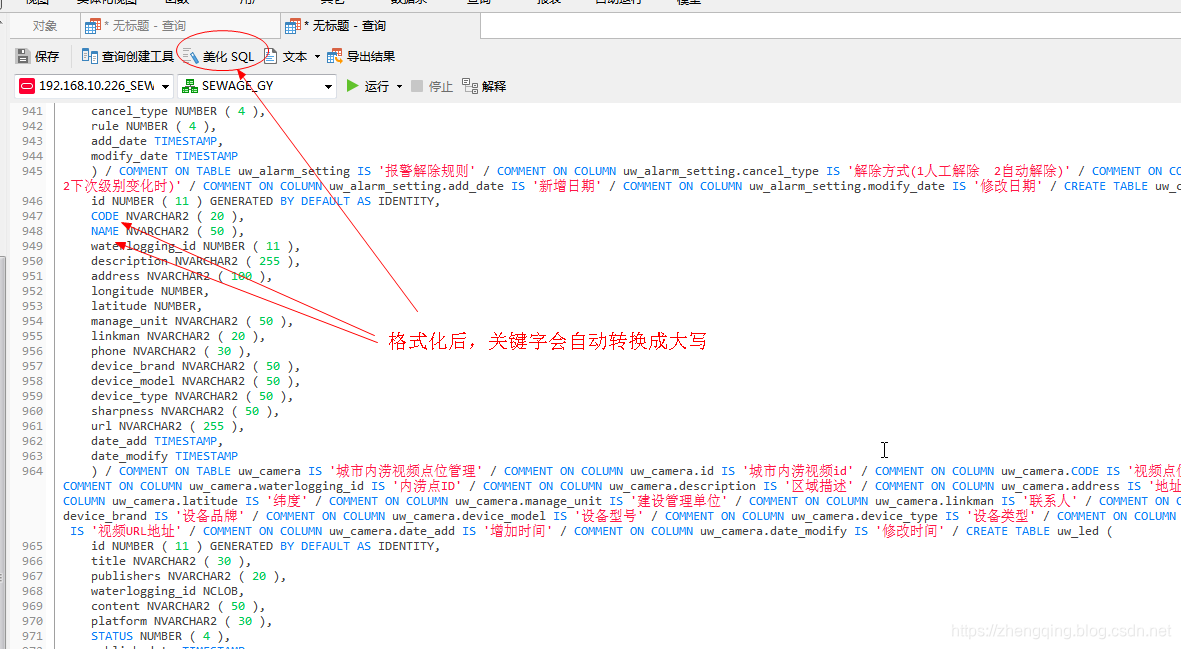
Task: Run the query with 运行
Action: pos(368,86)
